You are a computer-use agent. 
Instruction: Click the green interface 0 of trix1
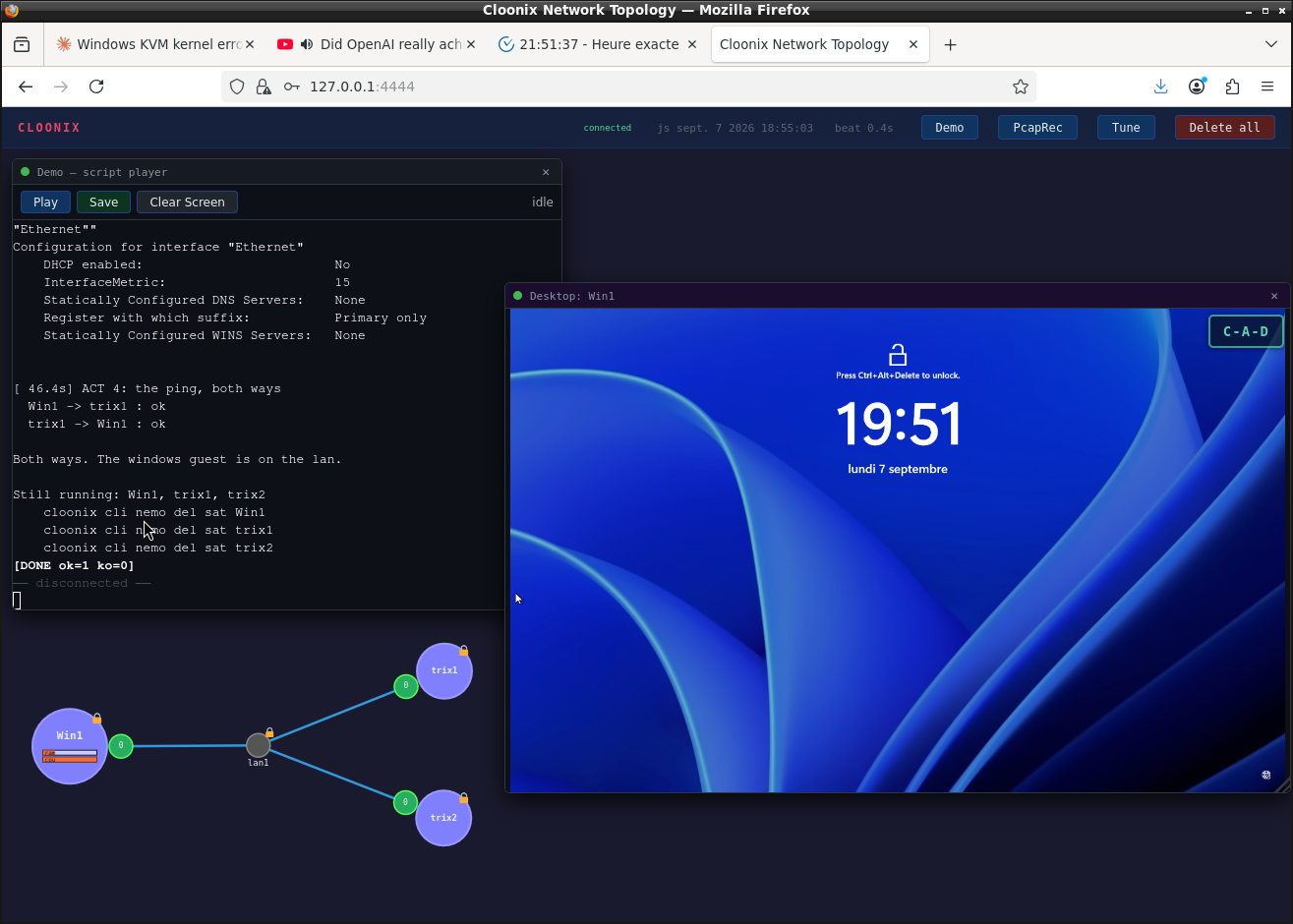click(406, 686)
